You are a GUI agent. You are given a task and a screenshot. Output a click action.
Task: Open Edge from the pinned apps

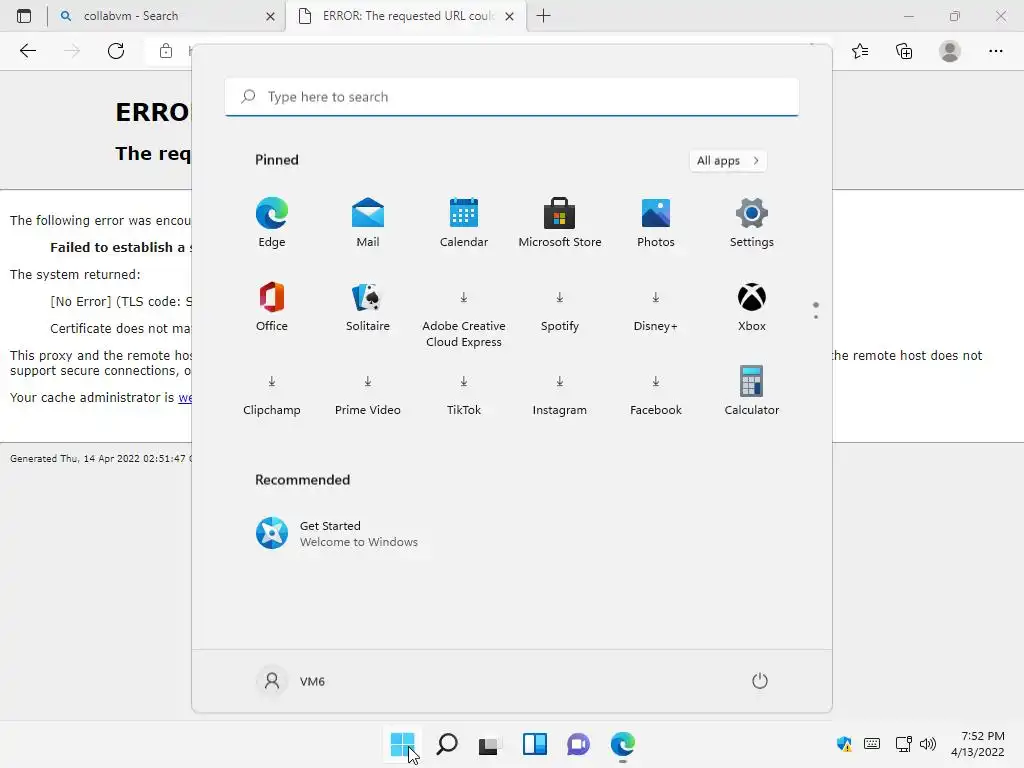(x=272, y=222)
